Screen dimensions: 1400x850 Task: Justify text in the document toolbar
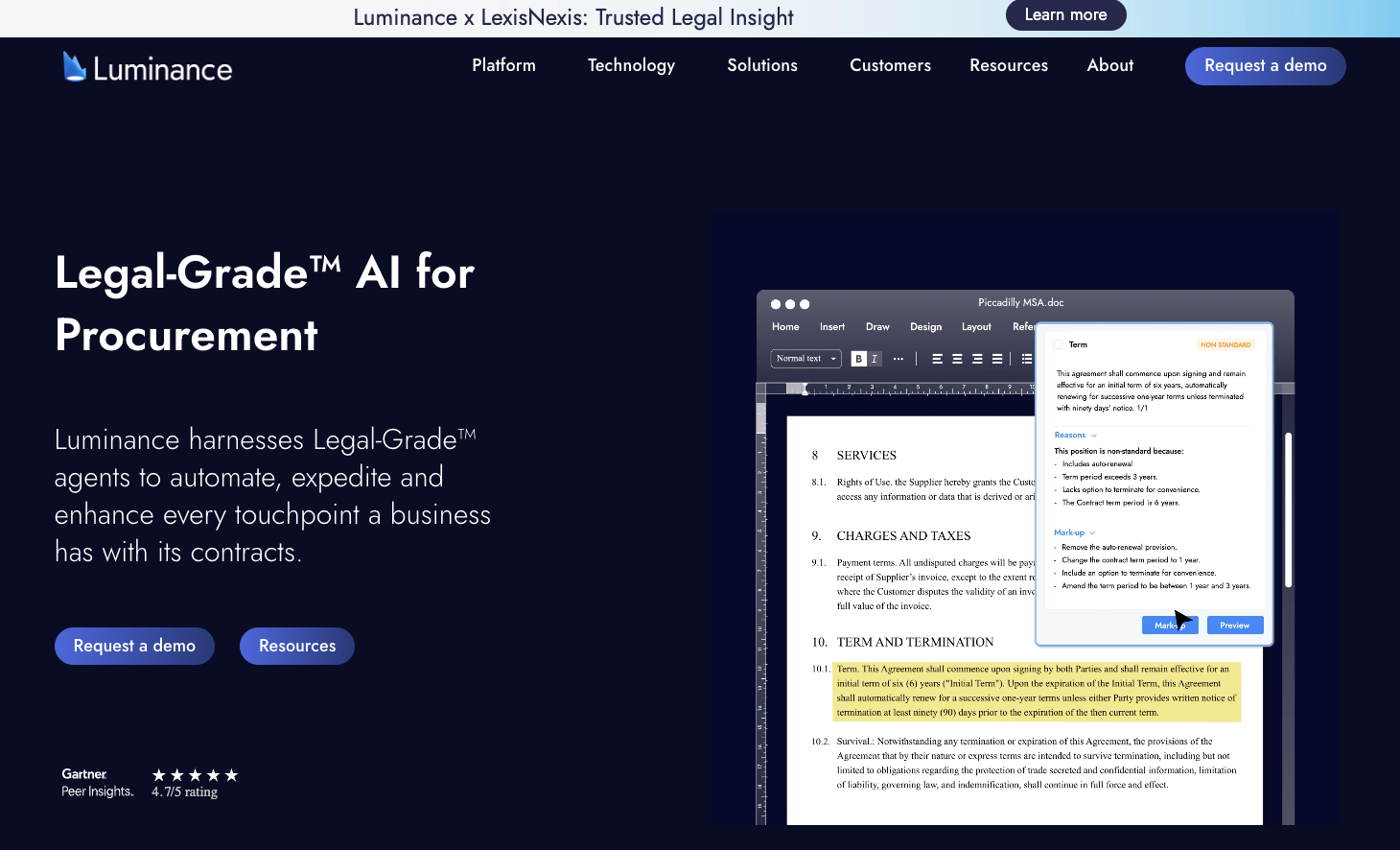point(997,359)
